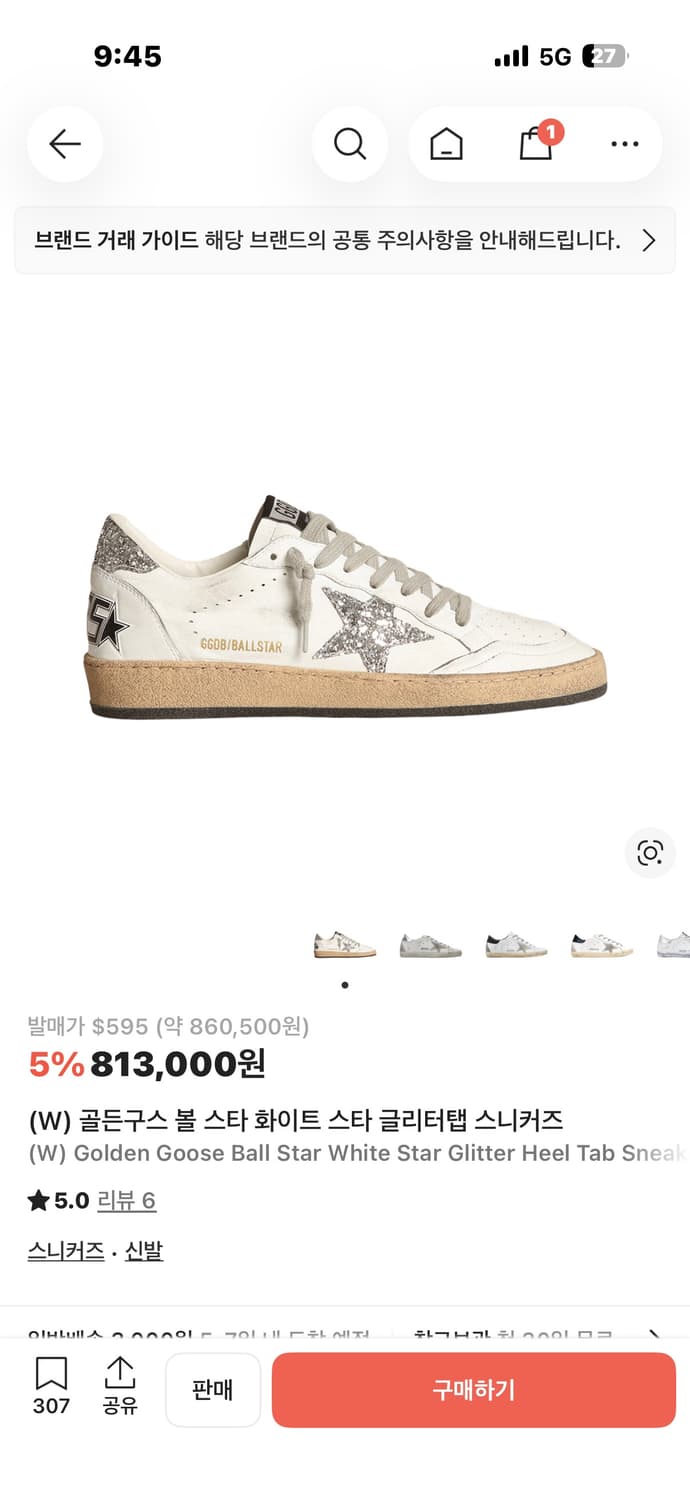Tap the 판매 sell button

213,1390
